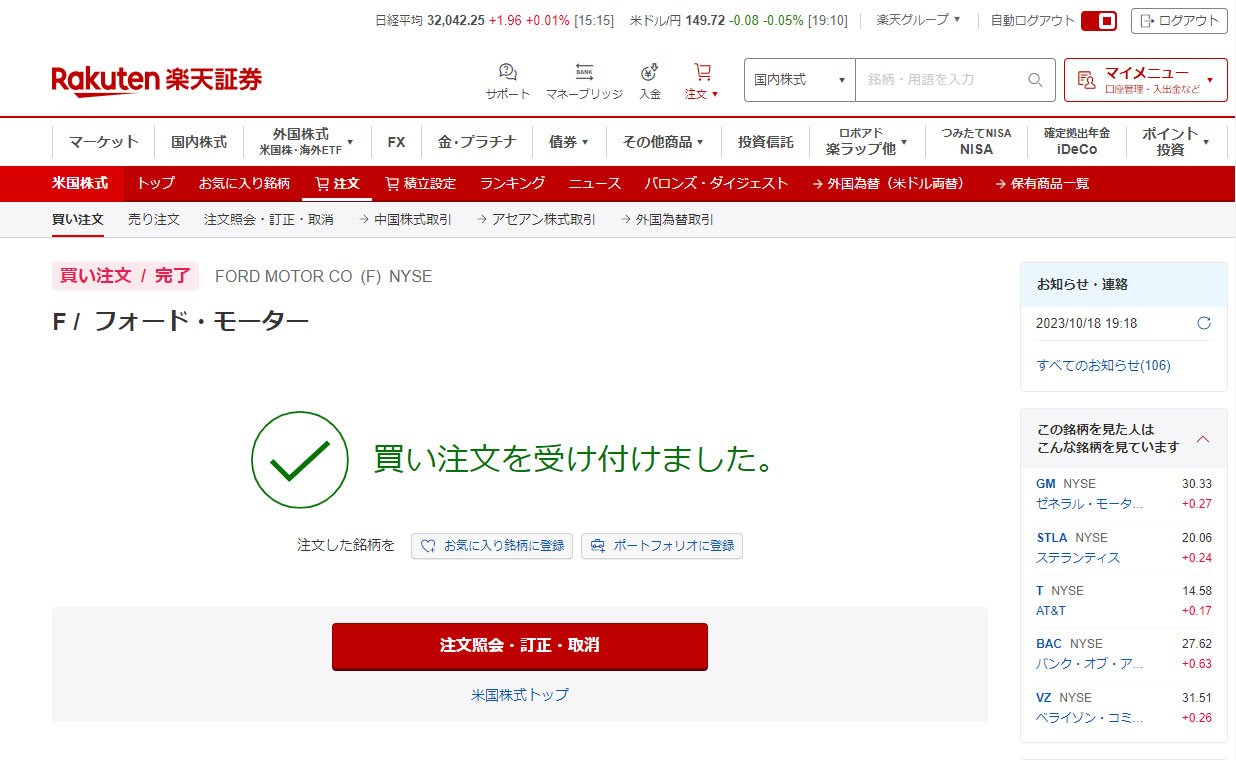This screenshot has width=1236, height=760.
Task: Register stock to portfolio (ポートフォリオに登録)
Action: [x=662, y=546]
